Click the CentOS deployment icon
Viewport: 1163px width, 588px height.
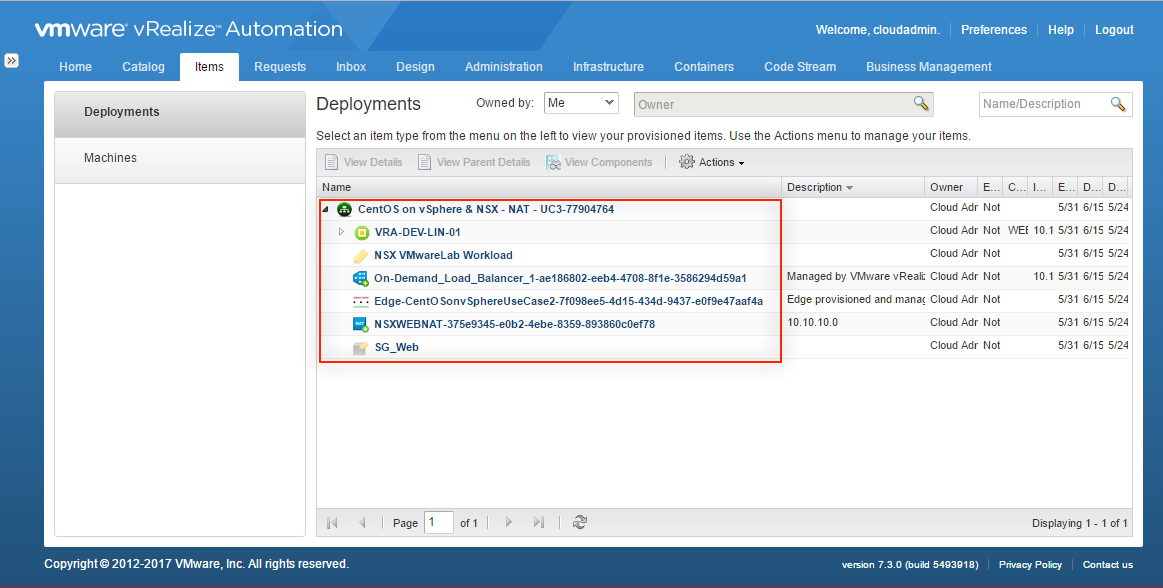tap(345, 210)
